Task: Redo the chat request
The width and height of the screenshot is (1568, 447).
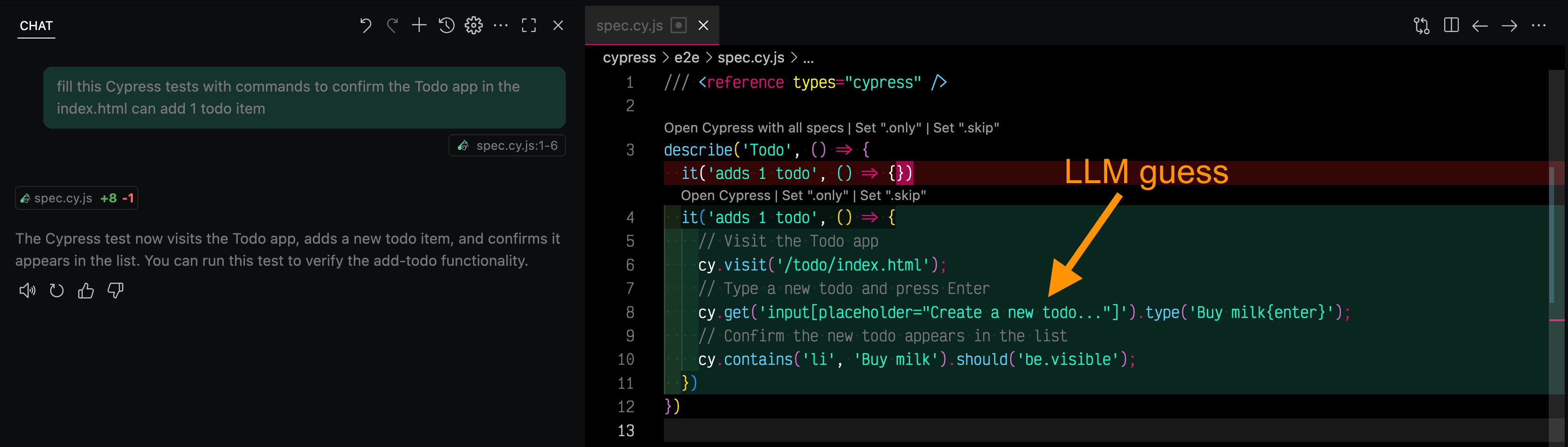Action: click(392, 25)
